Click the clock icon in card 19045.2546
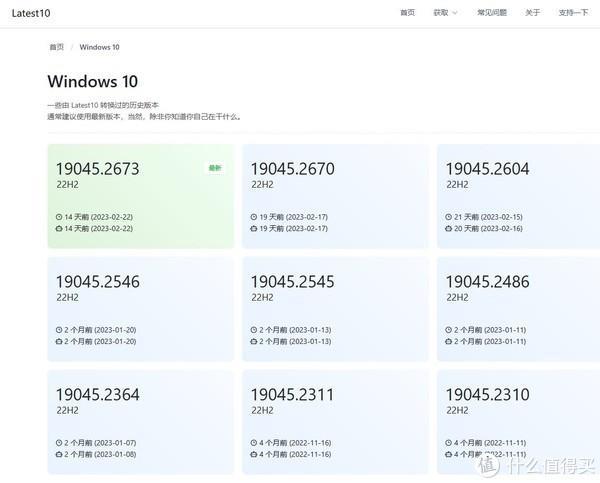Image resolution: width=600 pixels, height=483 pixels. 59,330
